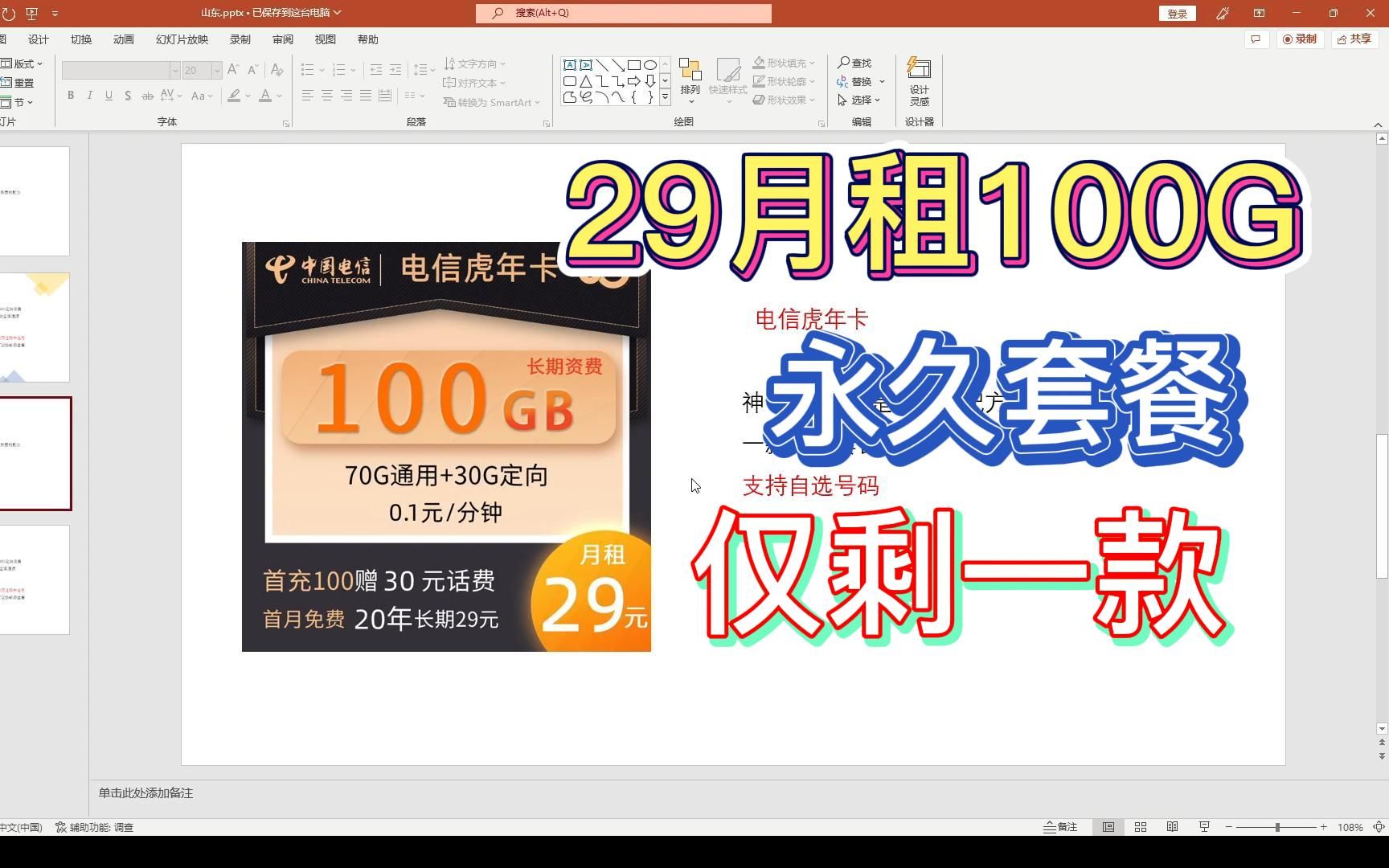
Task: Open the Transitions (切换) tab
Action: (x=81, y=39)
